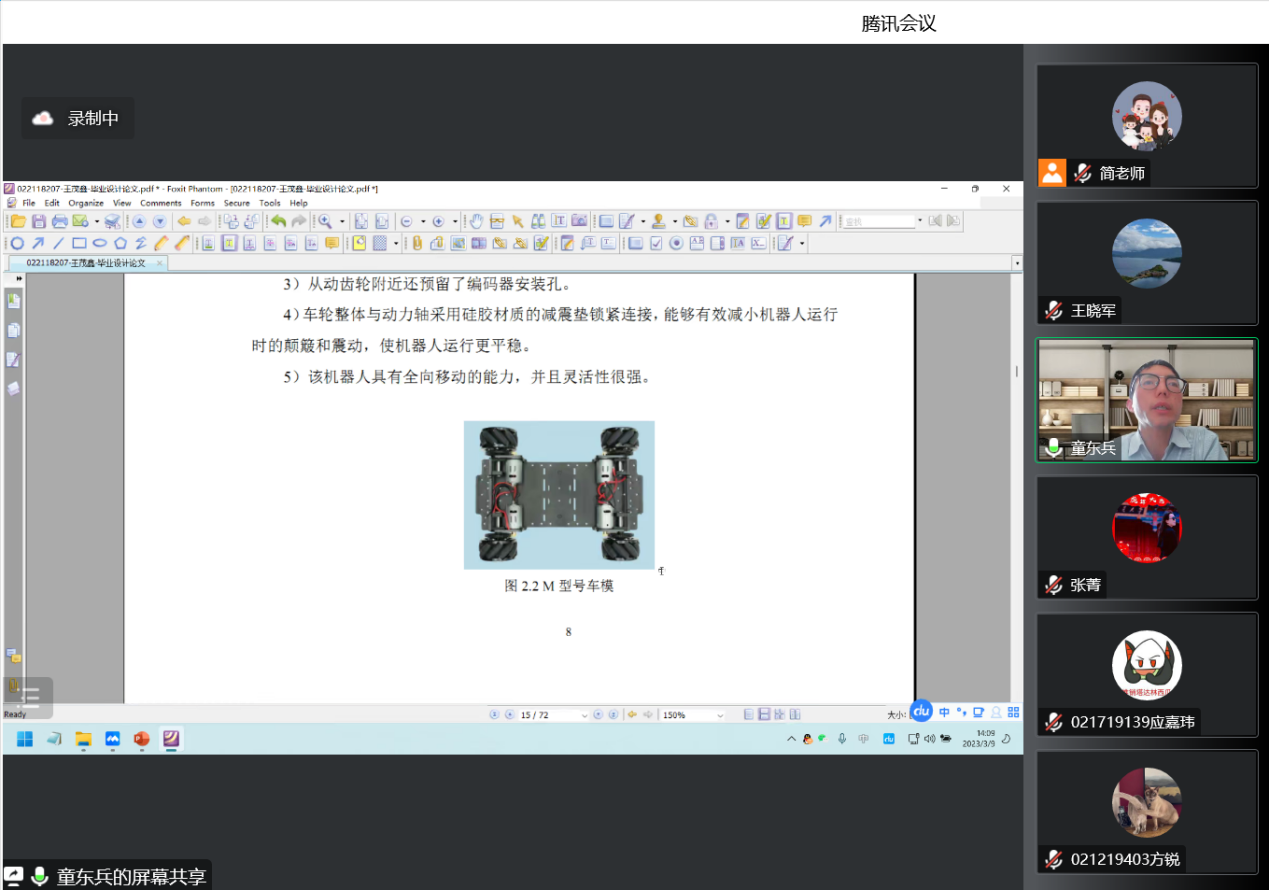Image resolution: width=1269 pixels, height=890 pixels.
Task: Open the page number 15 / 72 dropdown
Action: tap(583, 715)
